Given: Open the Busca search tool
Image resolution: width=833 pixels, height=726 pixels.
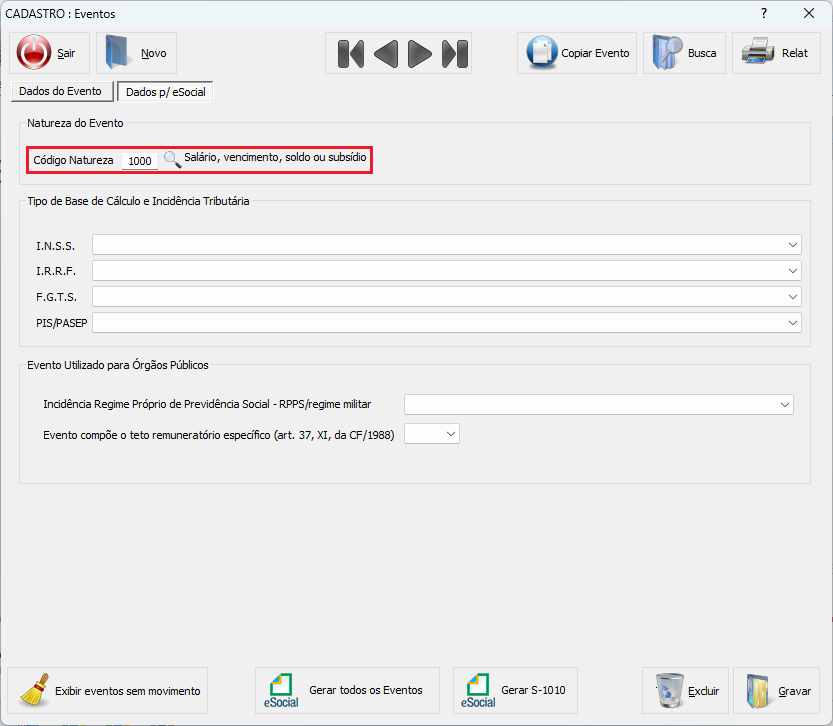Looking at the screenshot, I should click(x=685, y=53).
